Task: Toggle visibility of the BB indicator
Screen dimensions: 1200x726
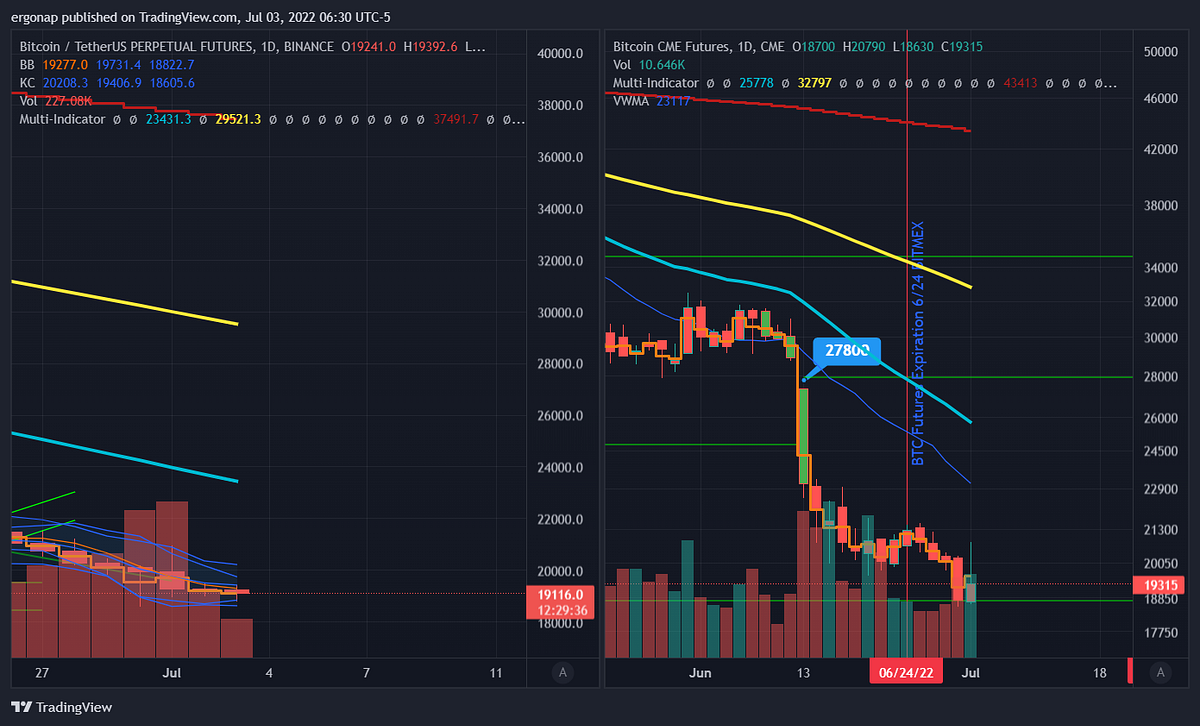Action: coord(27,63)
